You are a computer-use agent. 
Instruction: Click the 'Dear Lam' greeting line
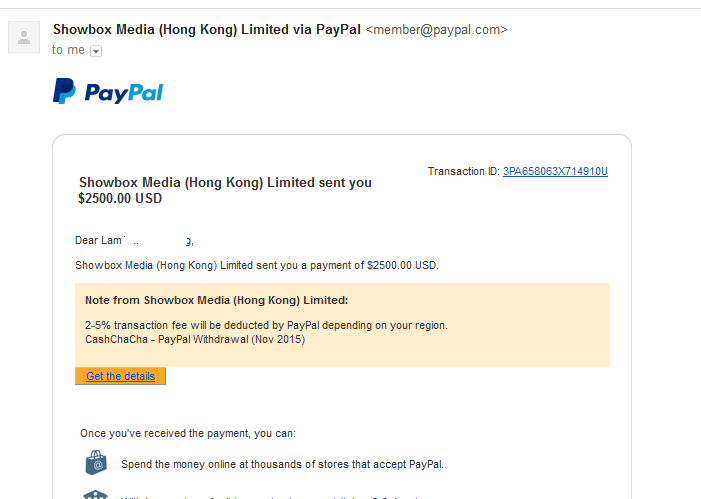pyautogui.click(x=134, y=240)
